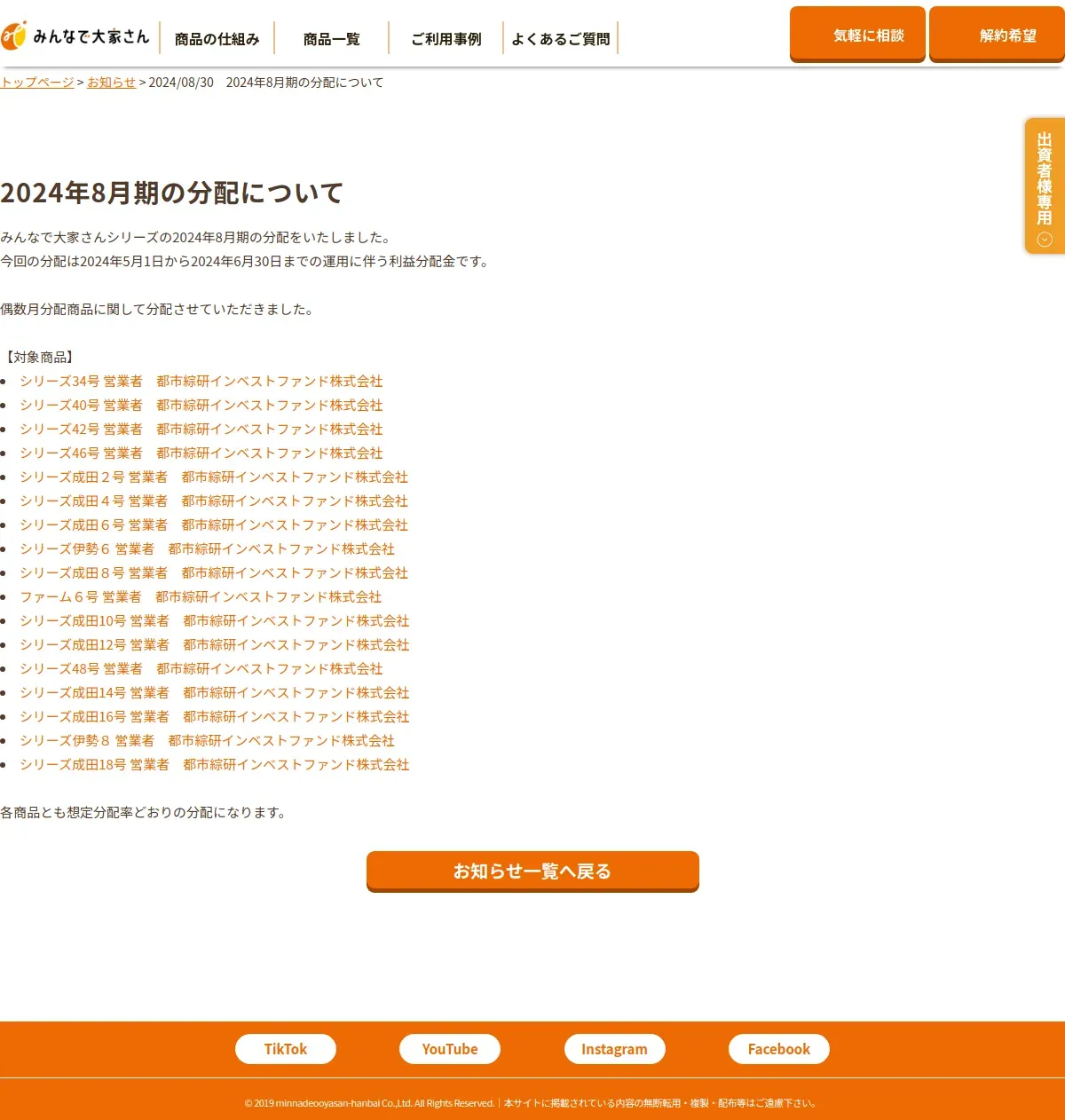Click the page heading 2024年8月期の分配について
Viewport: 1065px width, 1120px height.
pyautogui.click(x=172, y=193)
